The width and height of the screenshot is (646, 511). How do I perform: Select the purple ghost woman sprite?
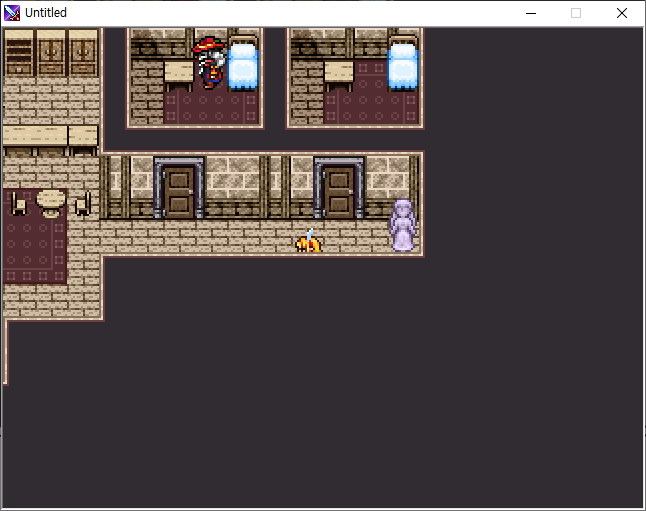click(x=403, y=225)
